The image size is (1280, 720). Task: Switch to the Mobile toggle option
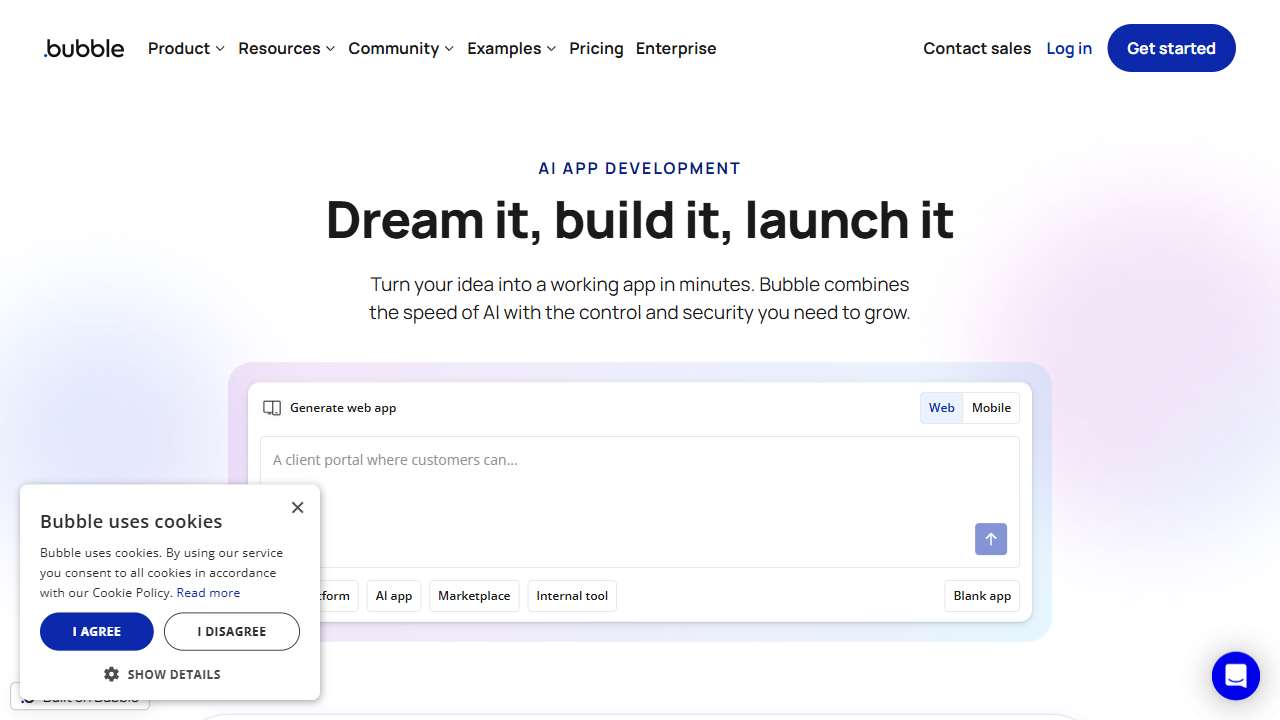click(x=991, y=408)
